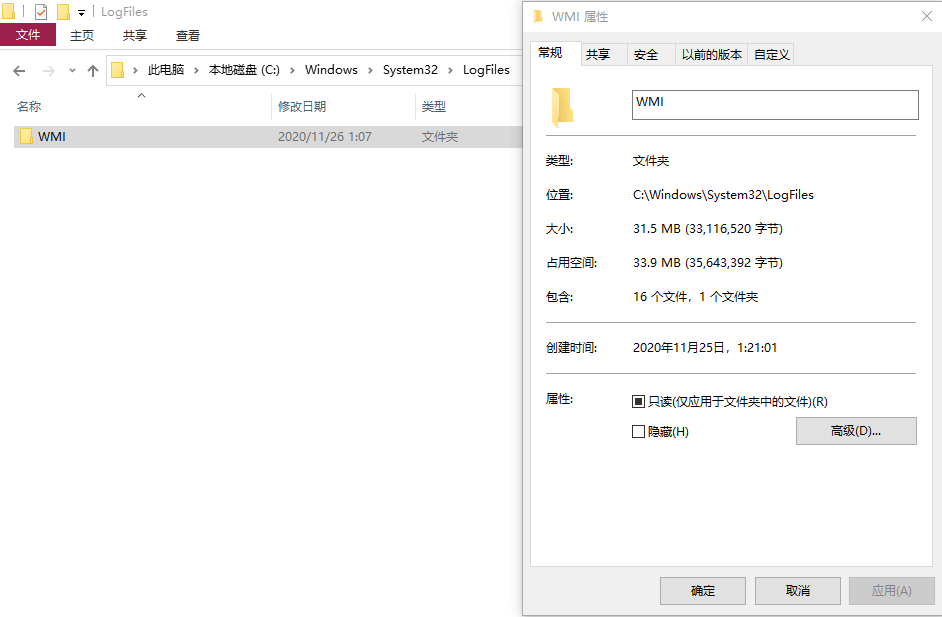The image size is (942, 617).
Task: Click the 16 个文件，1 个文件夹 contents text
Action: click(696, 297)
